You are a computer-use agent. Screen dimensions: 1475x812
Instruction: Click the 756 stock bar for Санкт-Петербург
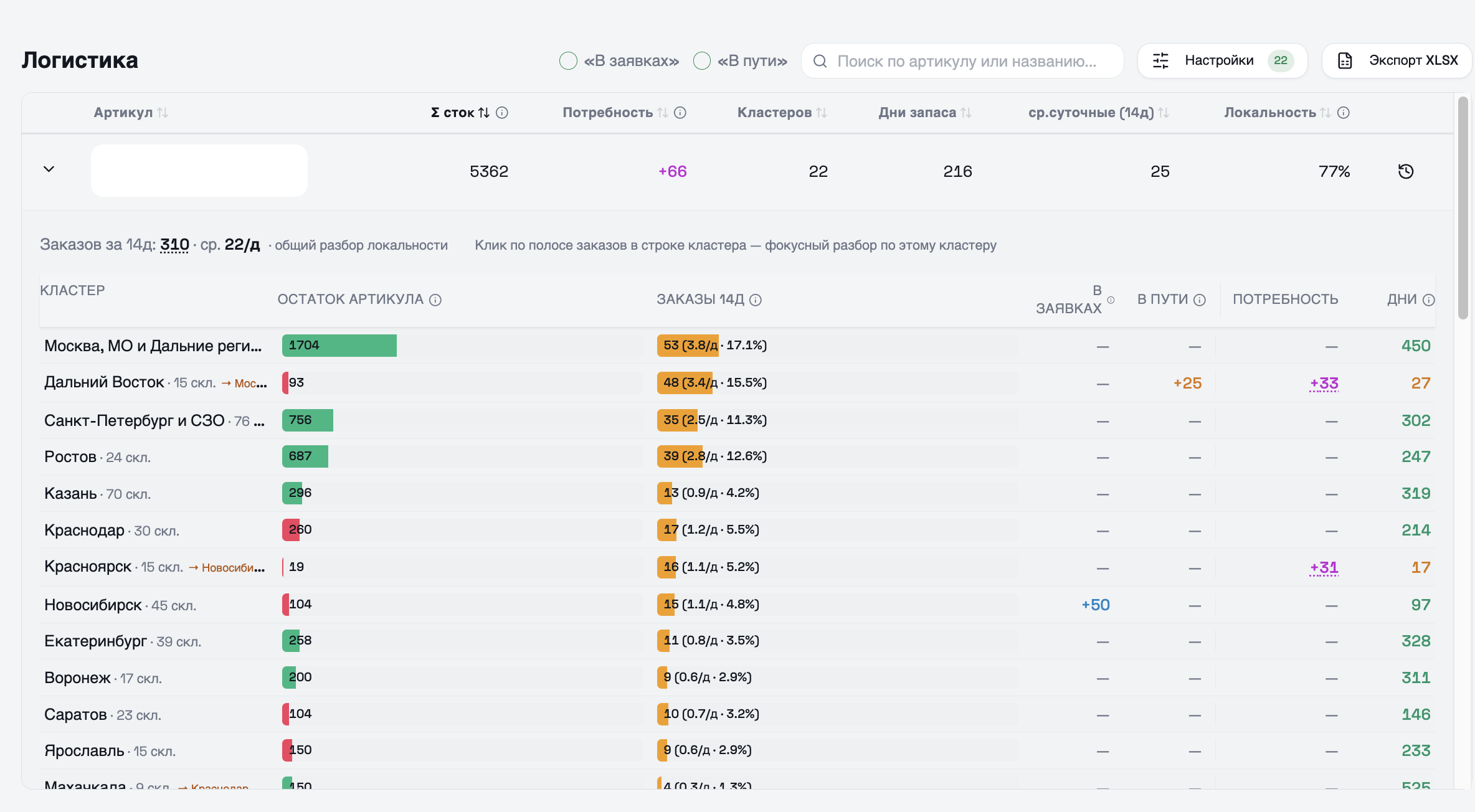point(308,420)
